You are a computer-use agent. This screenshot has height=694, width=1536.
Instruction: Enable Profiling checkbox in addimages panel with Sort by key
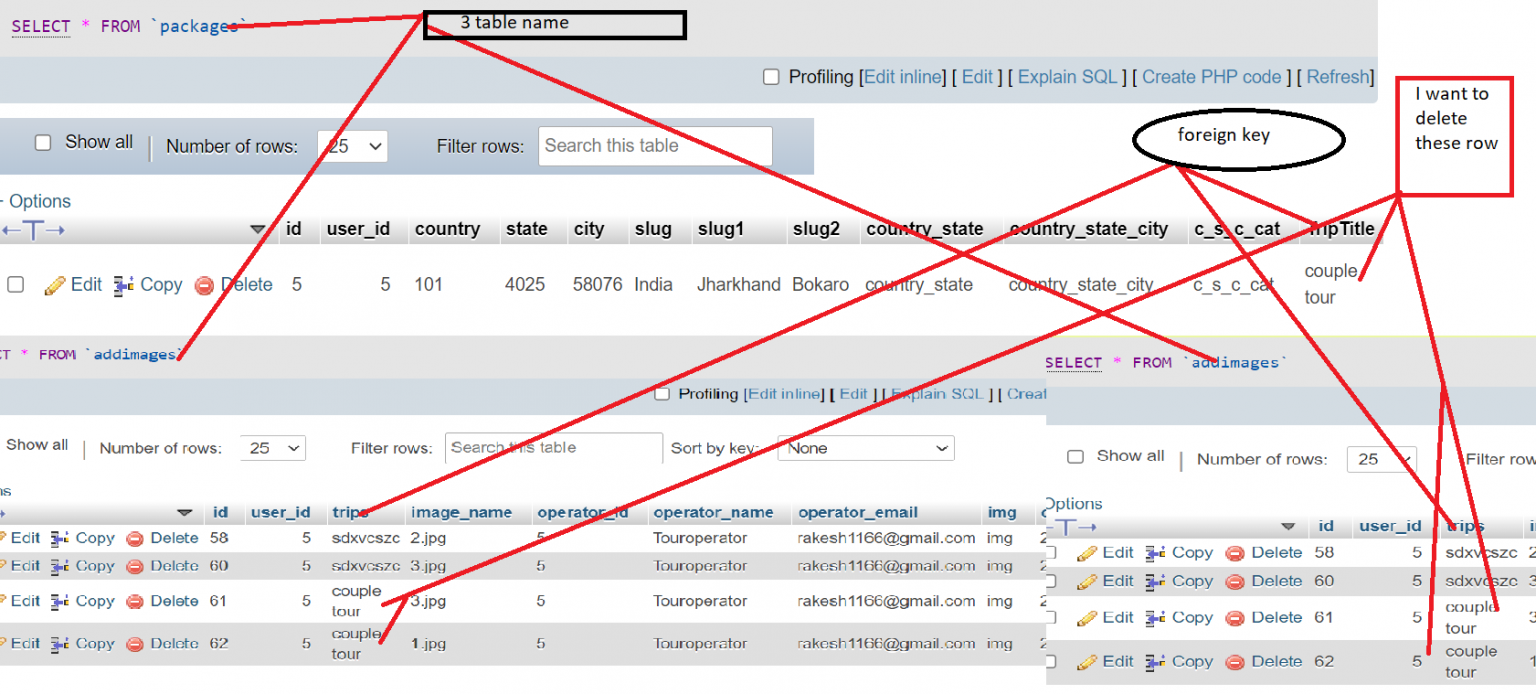pos(662,394)
